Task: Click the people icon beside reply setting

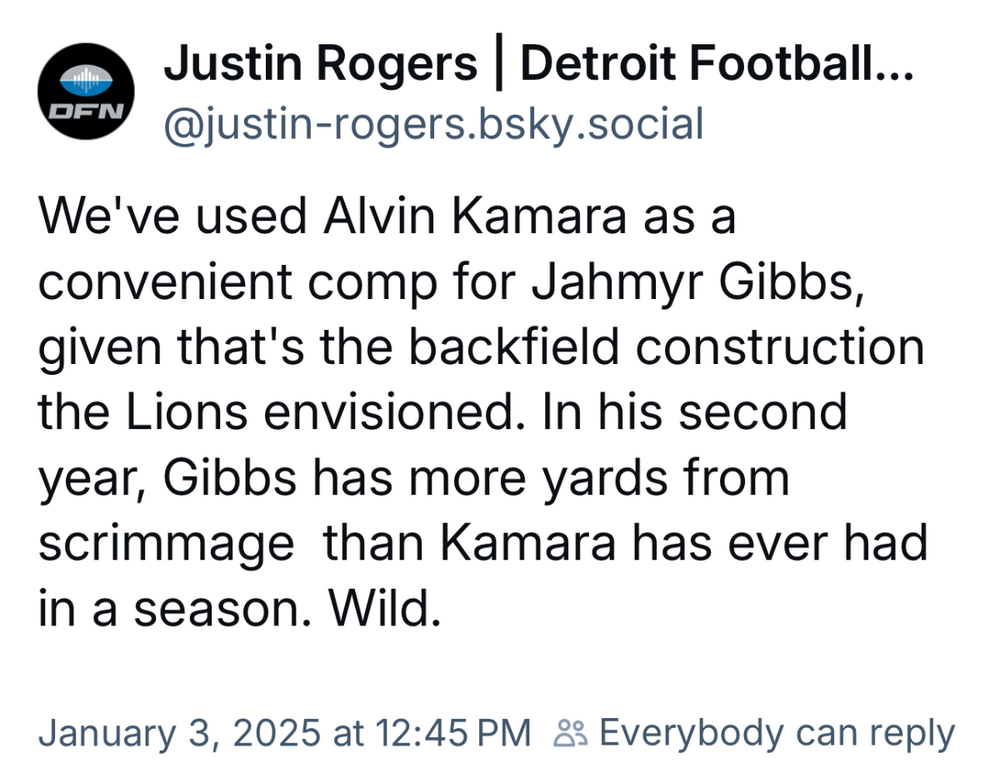Action: coord(571,733)
